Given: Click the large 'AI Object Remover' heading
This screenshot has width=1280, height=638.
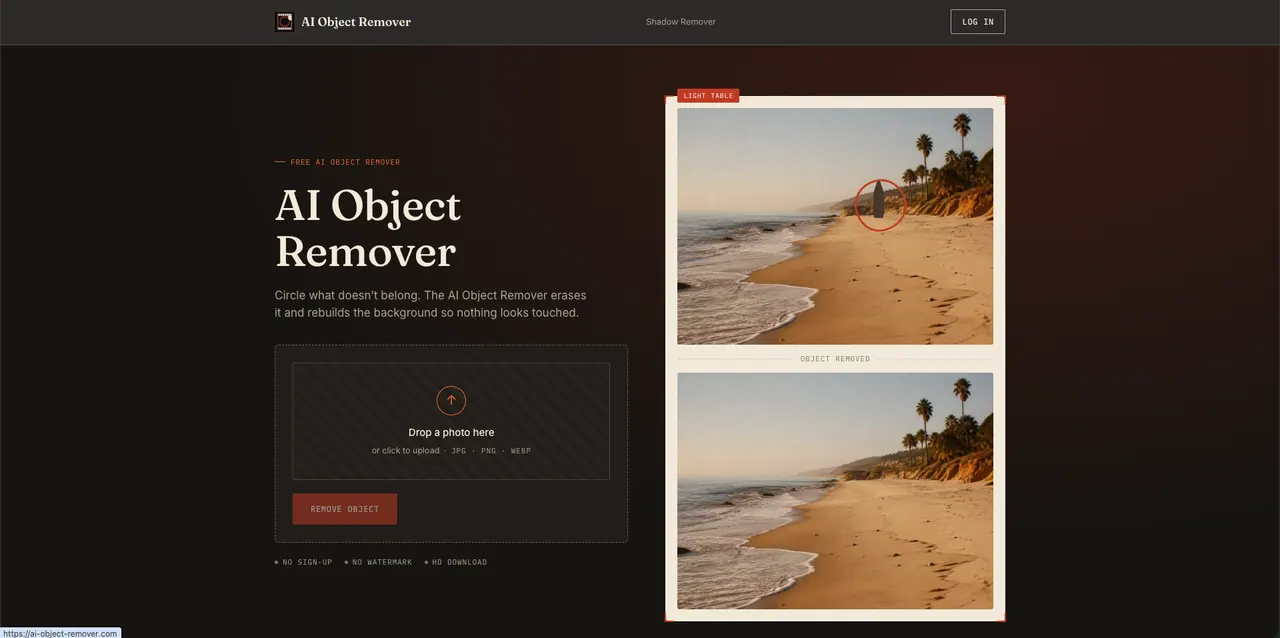Looking at the screenshot, I should [368, 228].
